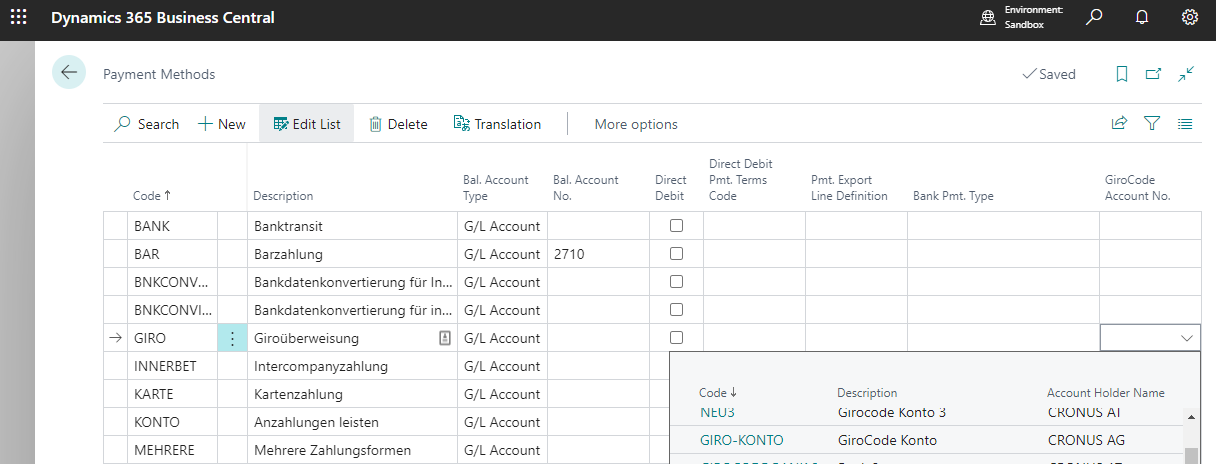Click the New button
Viewport: 1216px width, 464px height.
click(x=221, y=124)
